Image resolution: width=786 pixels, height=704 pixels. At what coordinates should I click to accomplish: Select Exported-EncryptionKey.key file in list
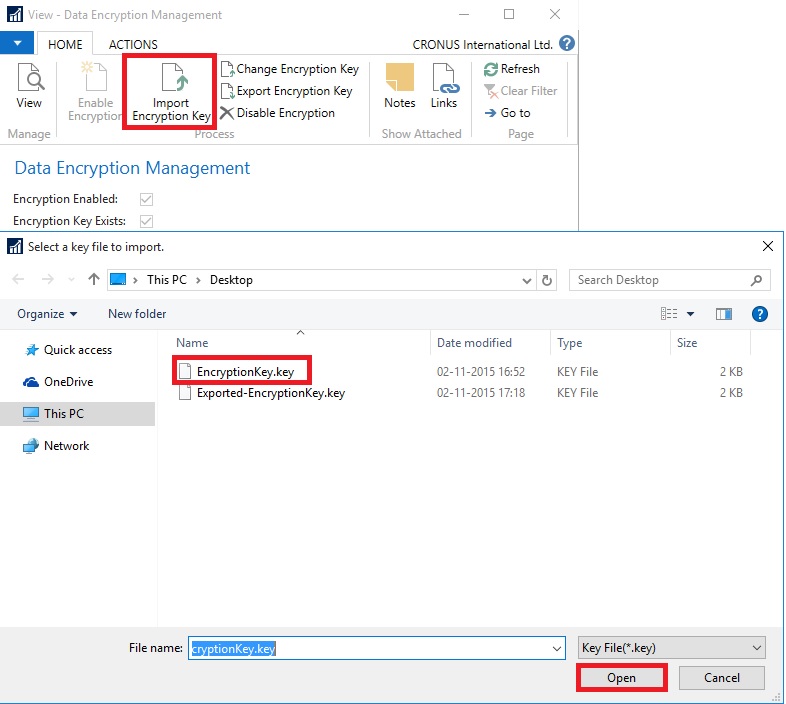tap(270, 393)
